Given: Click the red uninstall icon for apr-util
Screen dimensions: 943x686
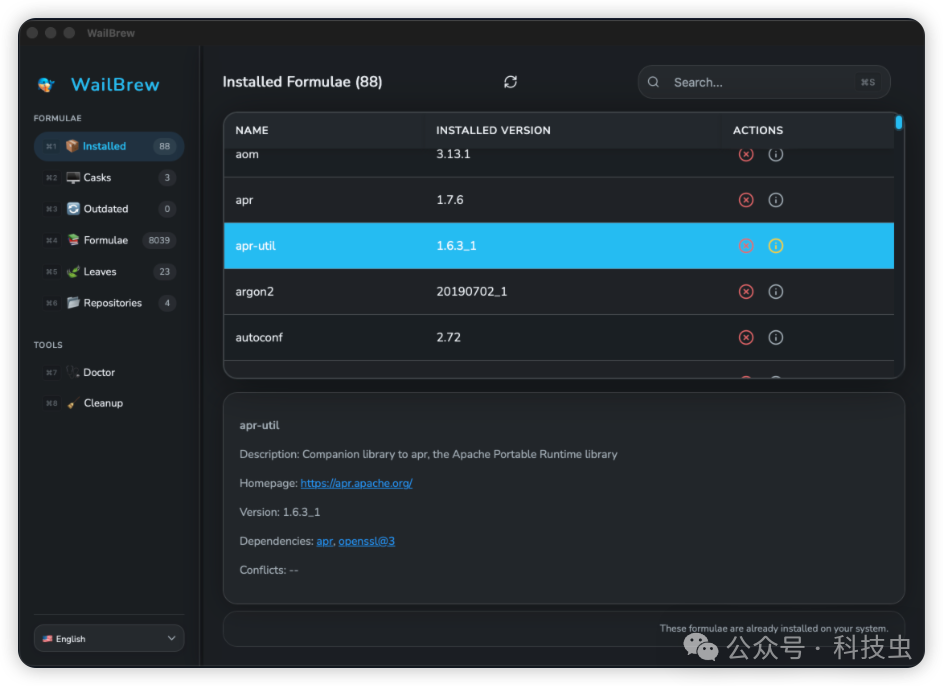Looking at the screenshot, I should (x=746, y=246).
